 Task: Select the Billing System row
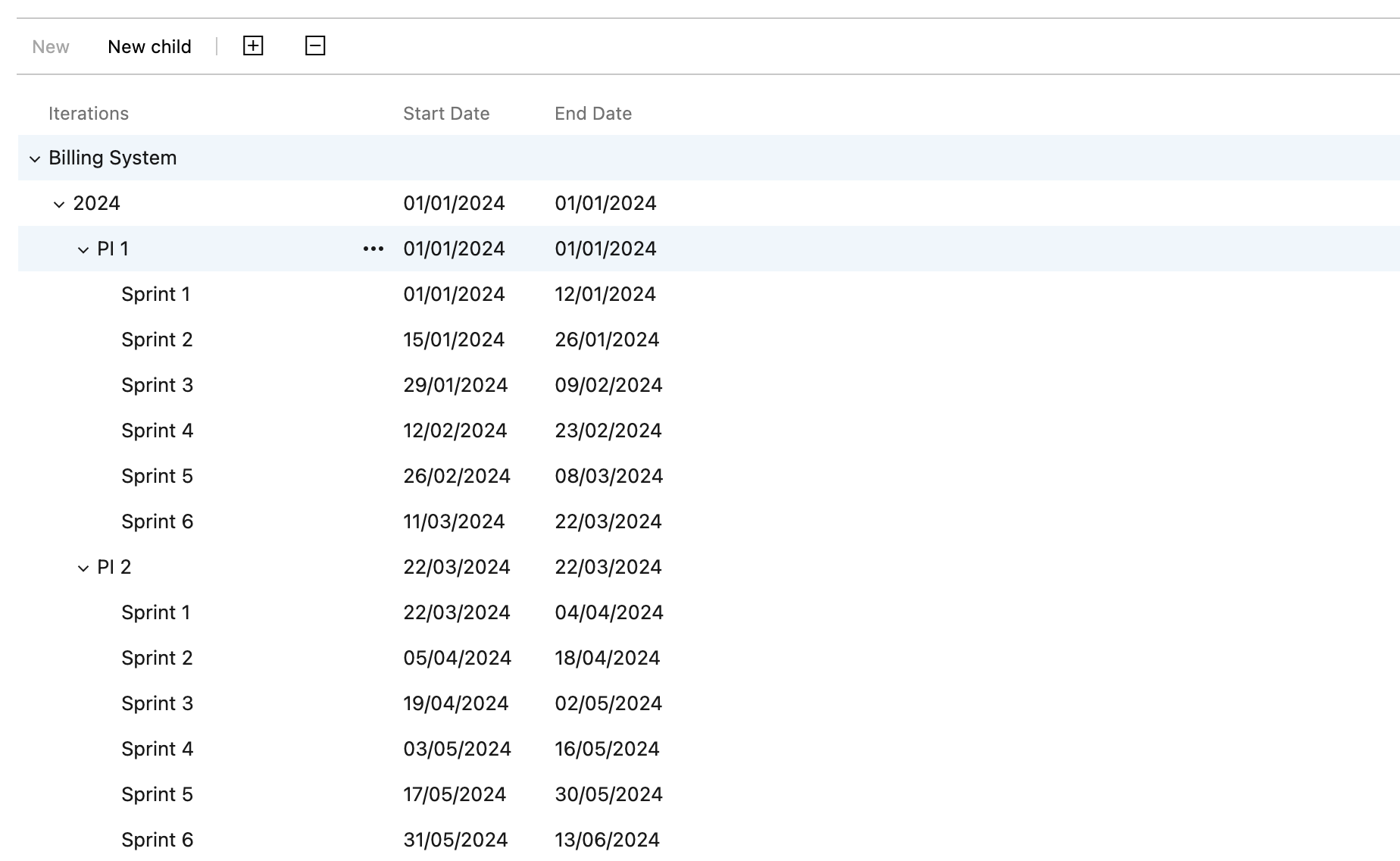point(113,158)
